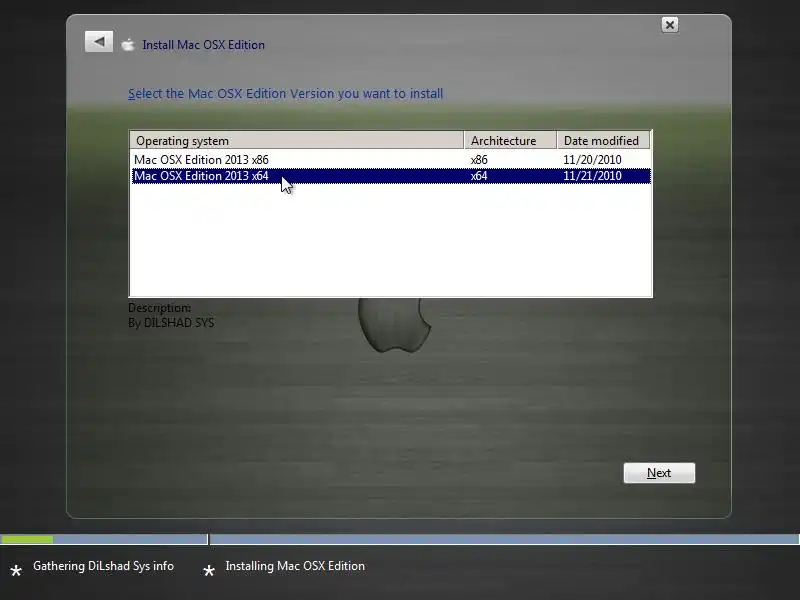Click the x64 architecture cell
This screenshot has width=800, height=600.
click(x=479, y=176)
